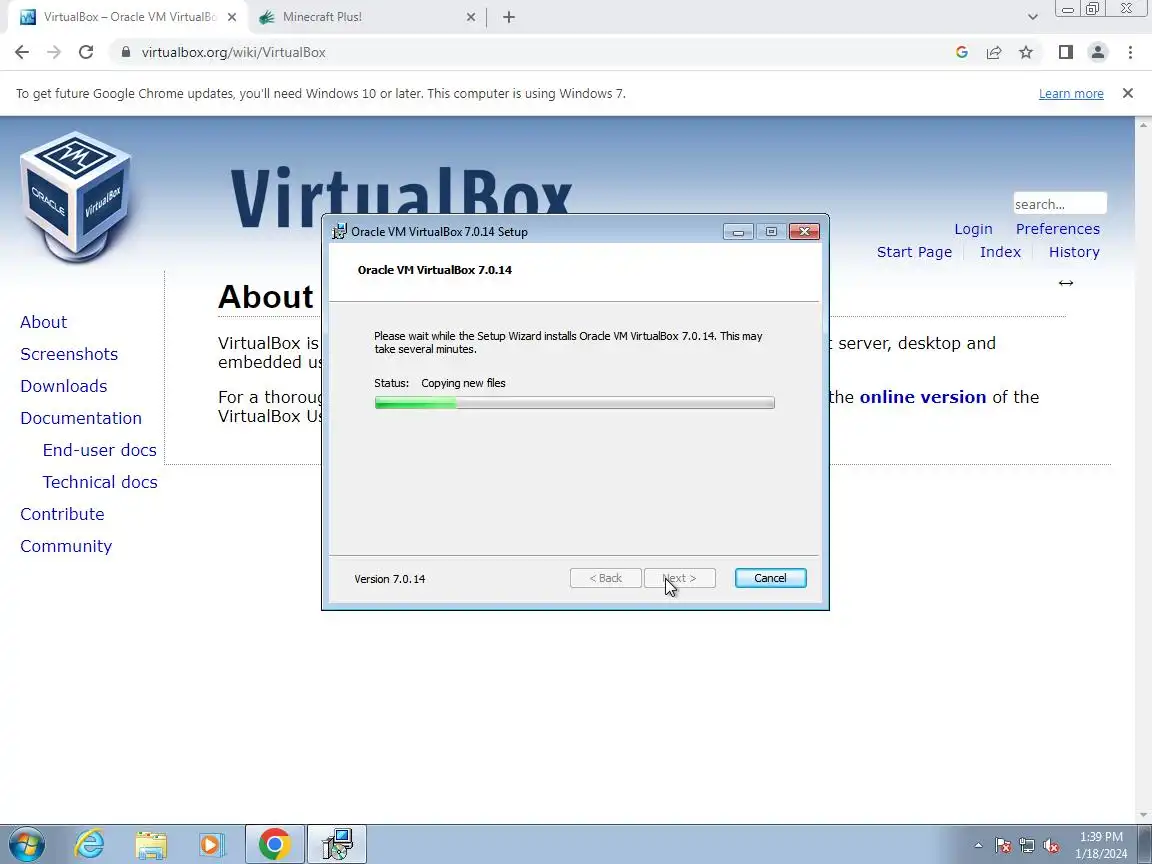Open About in the sidebar
1152x864 pixels.
tap(43, 322)
